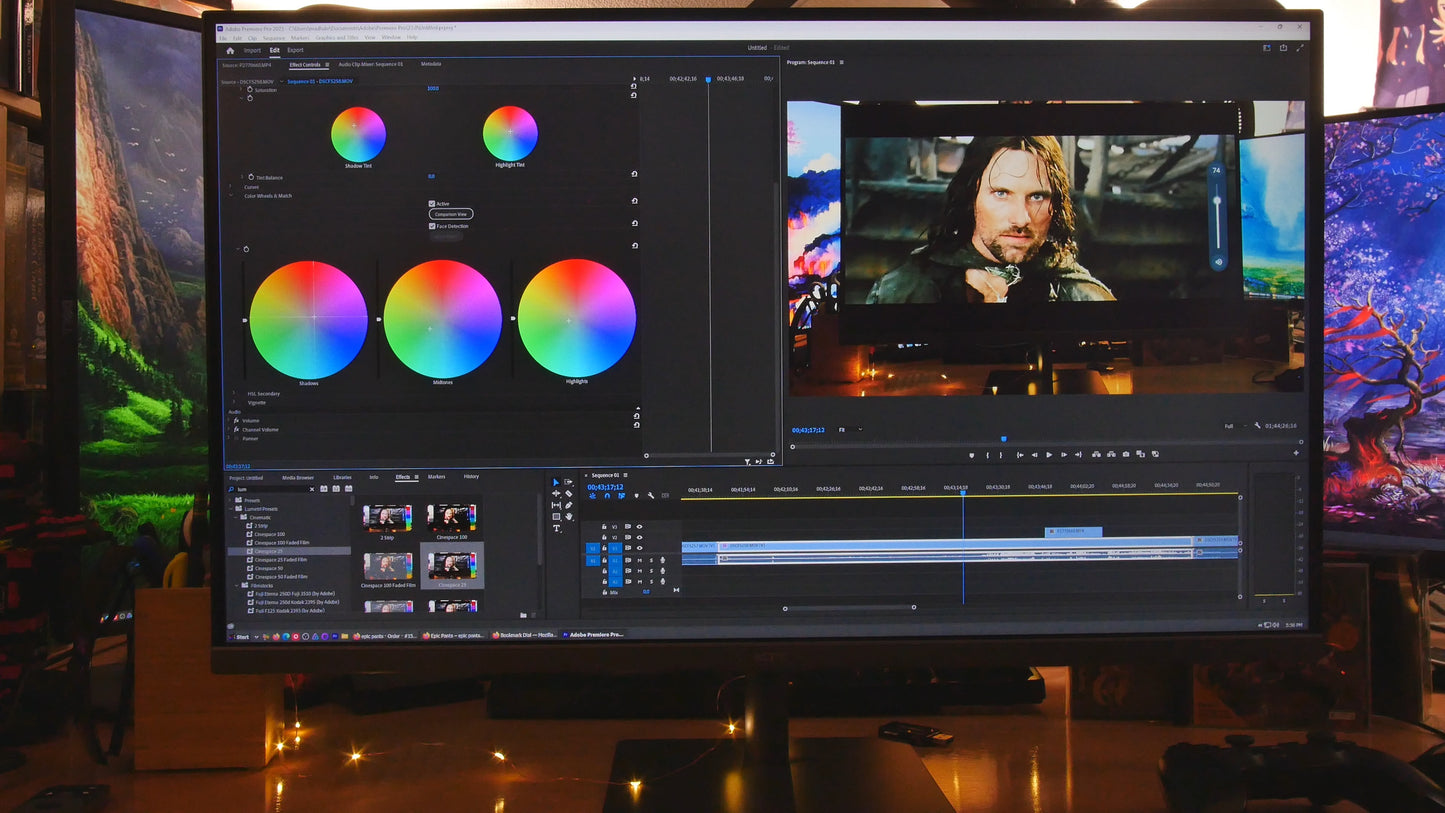The image size is (1445, 813).
Task: Select the Rectangle tool
Action: coord(556,517)
